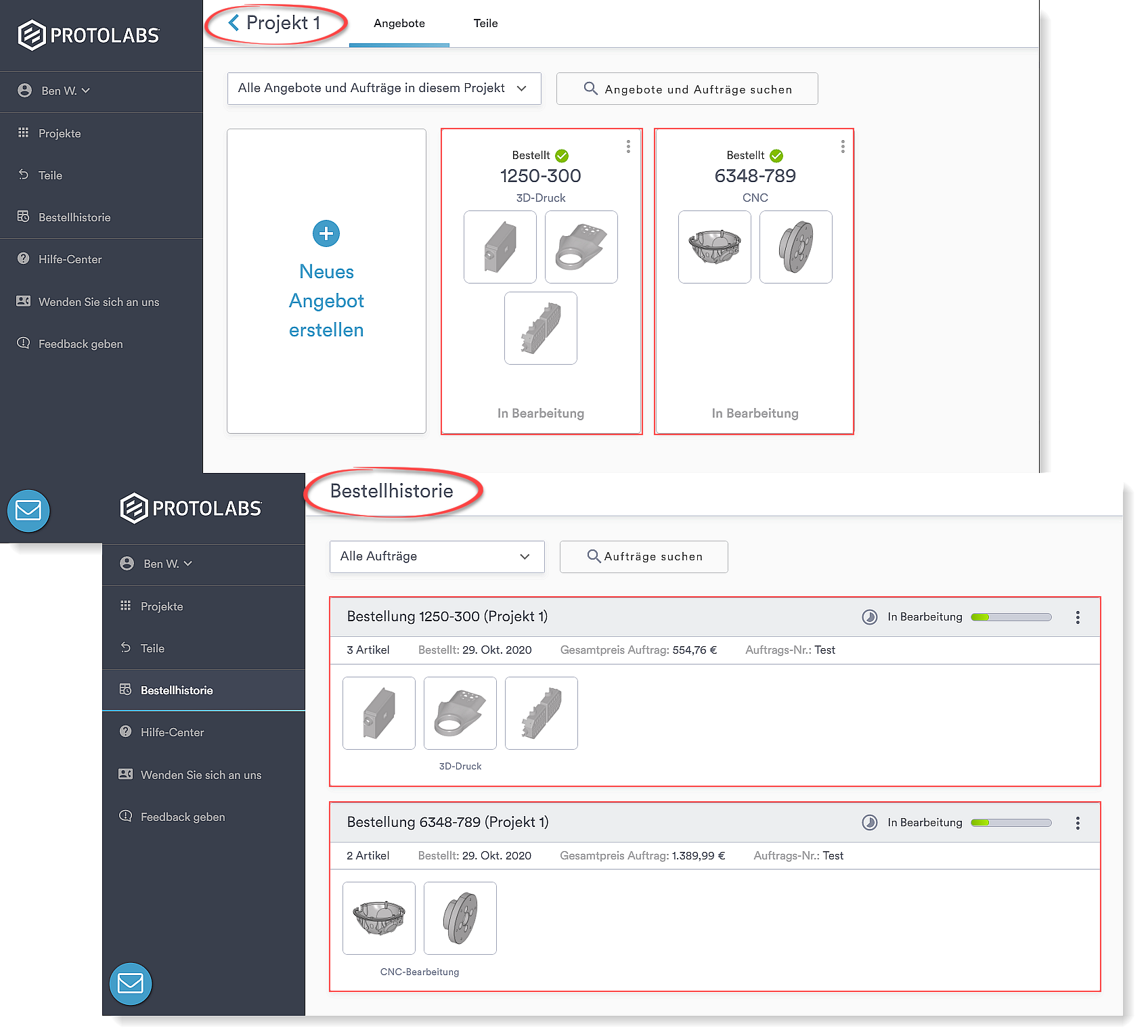Open Alle Angebote und Aufträge dropdown

click(x=384, y=89)
